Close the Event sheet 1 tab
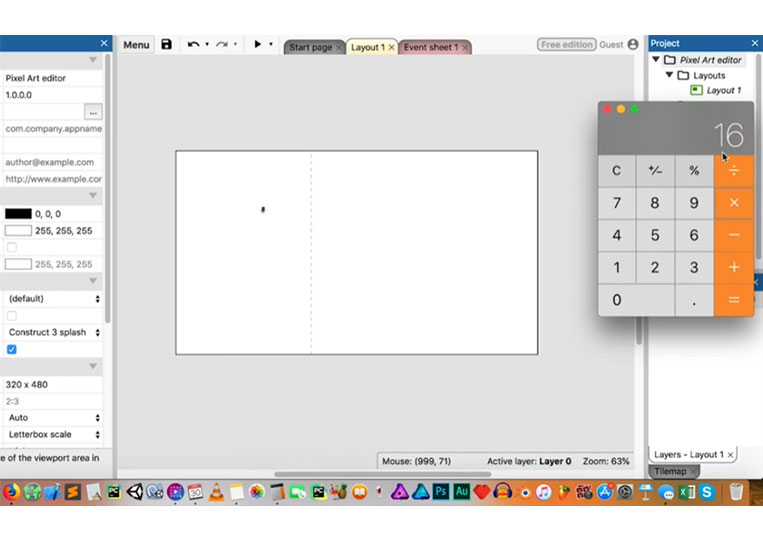The height and width of the screenshot is (541, 763). (465, 47)
